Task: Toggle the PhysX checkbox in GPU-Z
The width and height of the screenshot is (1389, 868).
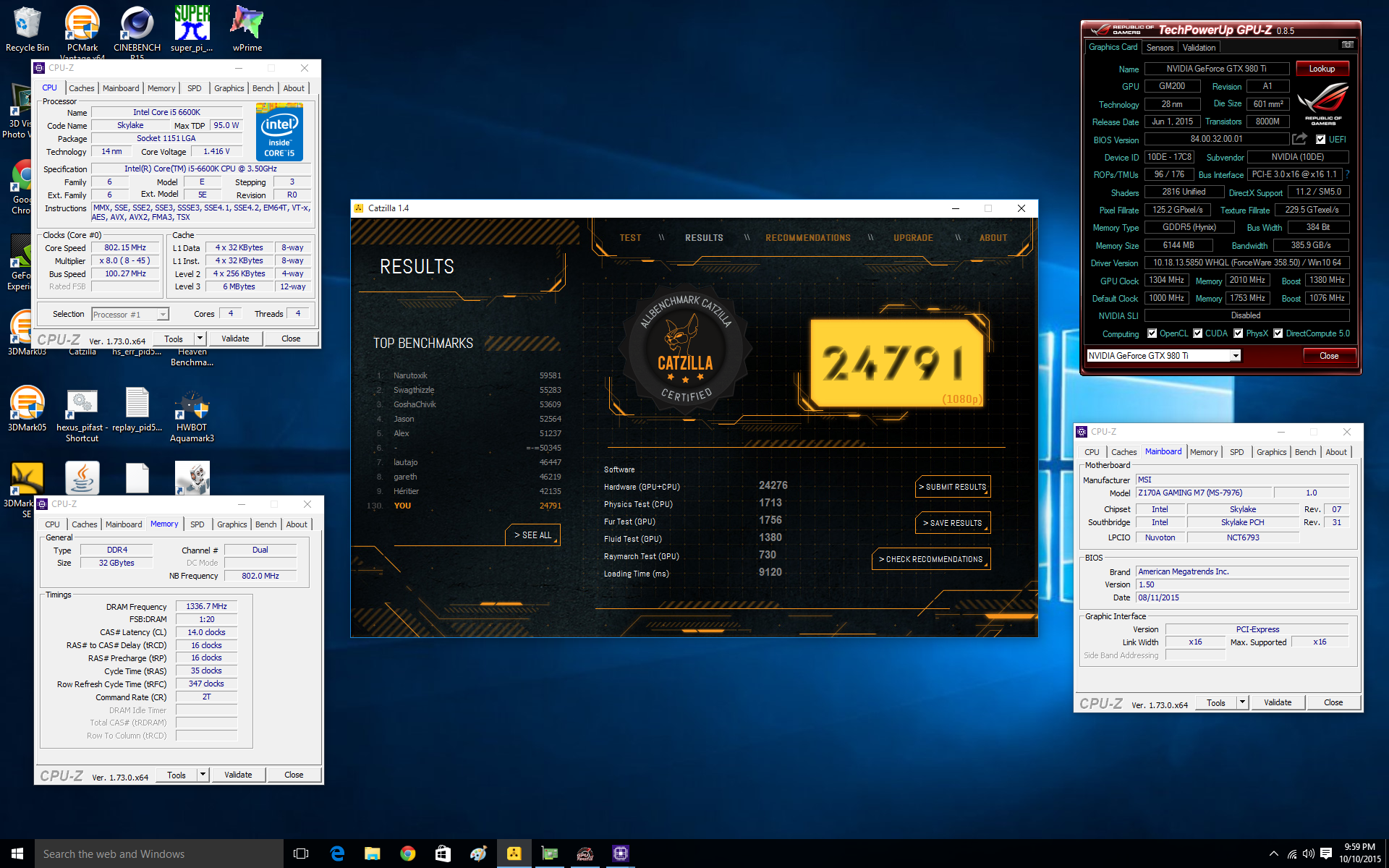Action: tap(1239, 333)
